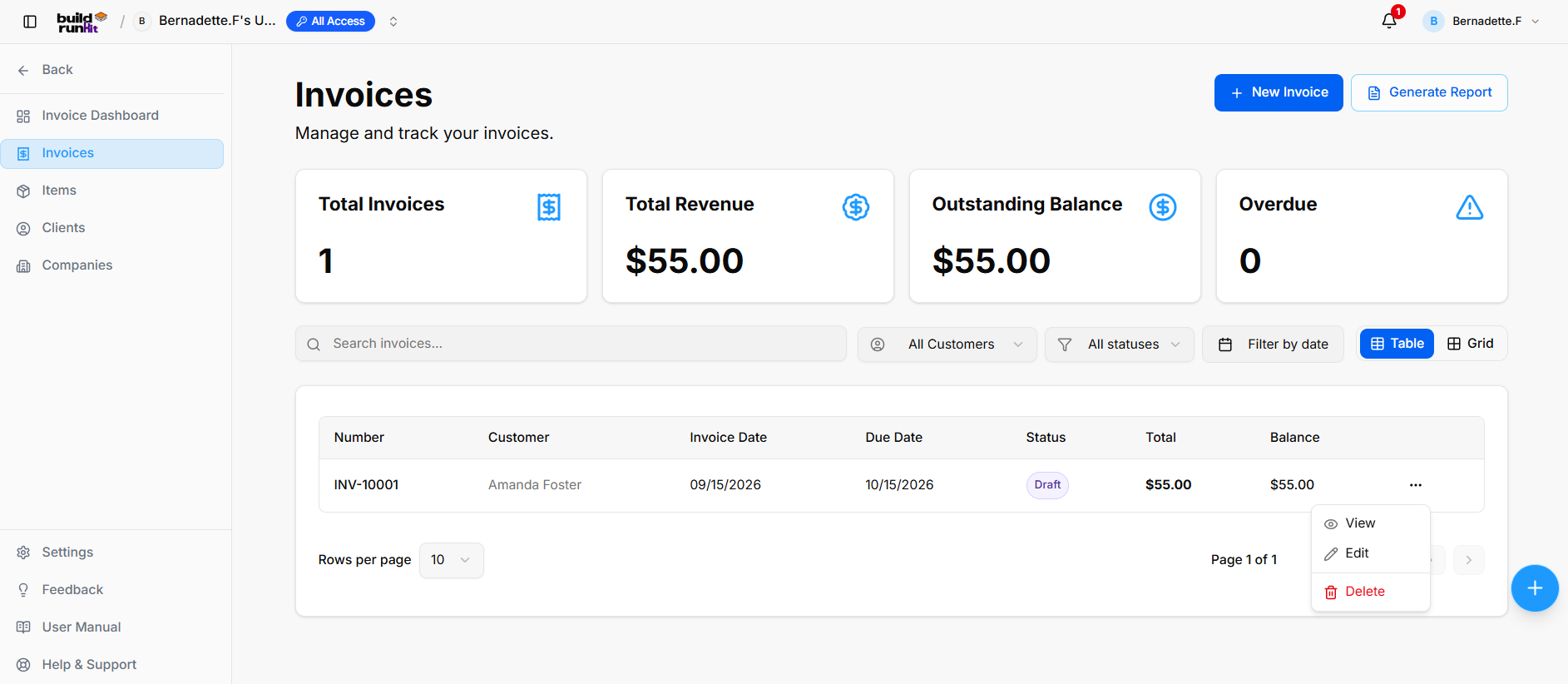
Task: Click the three-dot actions icon for INV-10001
Action: pos(1416,485)
